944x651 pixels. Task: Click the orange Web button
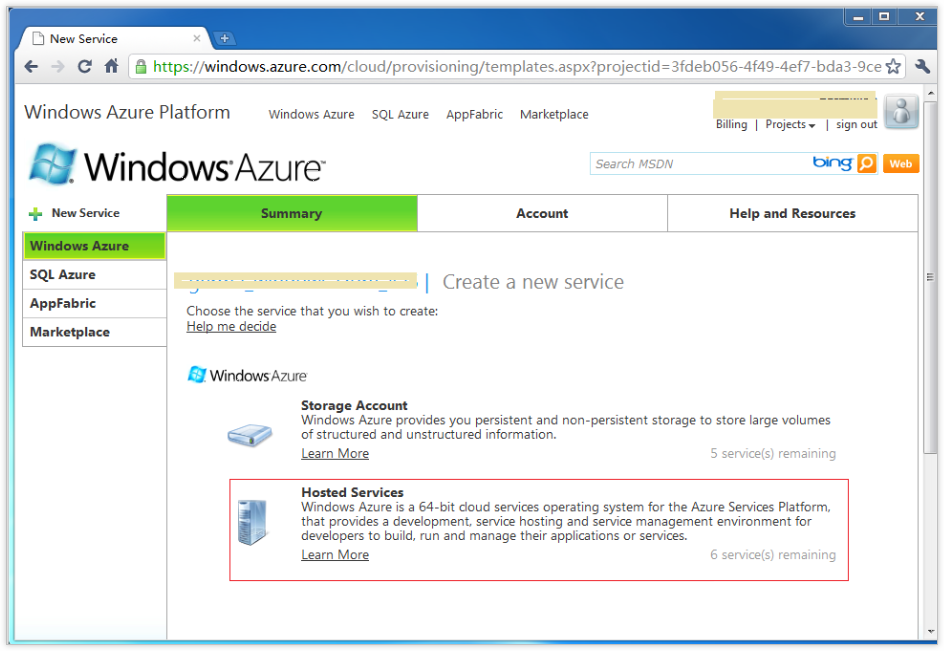click(901, 163)
